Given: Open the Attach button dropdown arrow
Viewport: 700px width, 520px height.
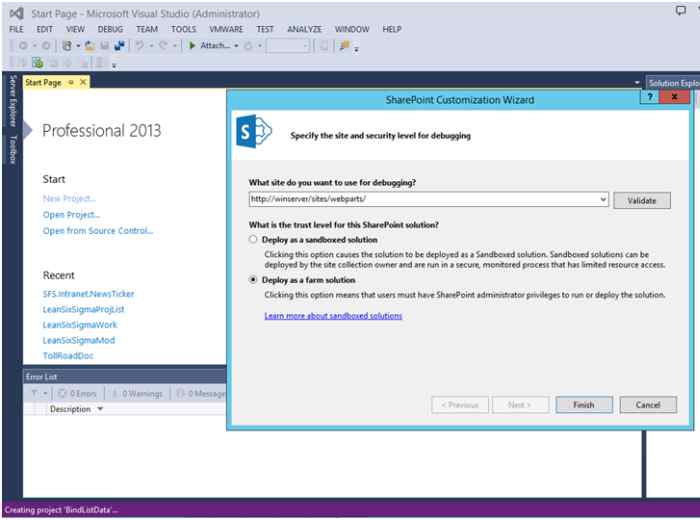Looking at the screenshot, I should [236, 46].
